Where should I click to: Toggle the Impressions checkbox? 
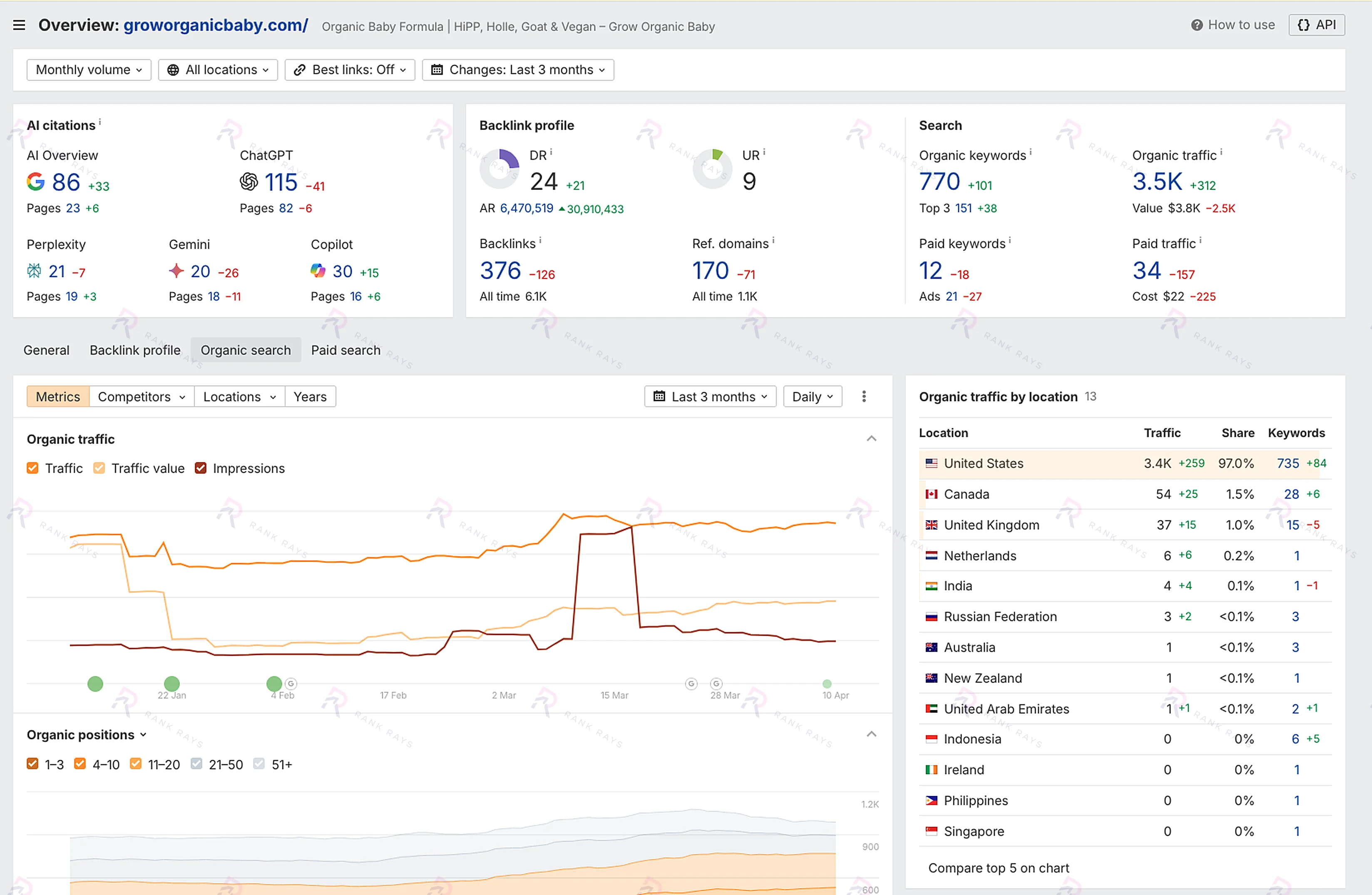[201, 468]
